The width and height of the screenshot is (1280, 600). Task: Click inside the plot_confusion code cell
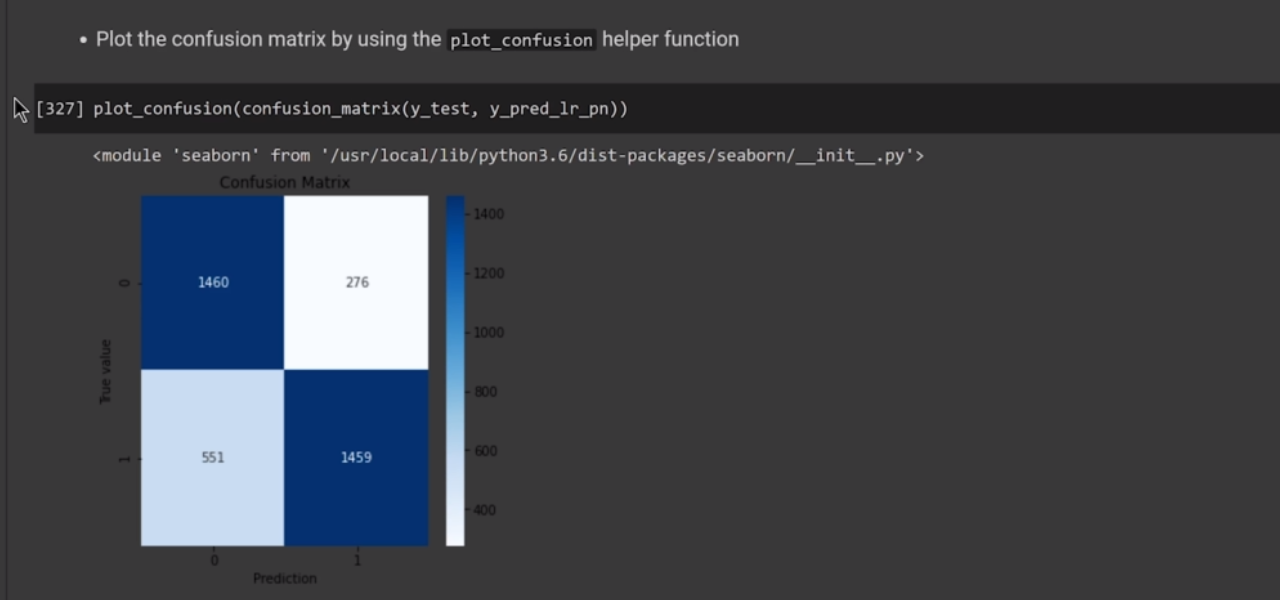pos(850,109)
